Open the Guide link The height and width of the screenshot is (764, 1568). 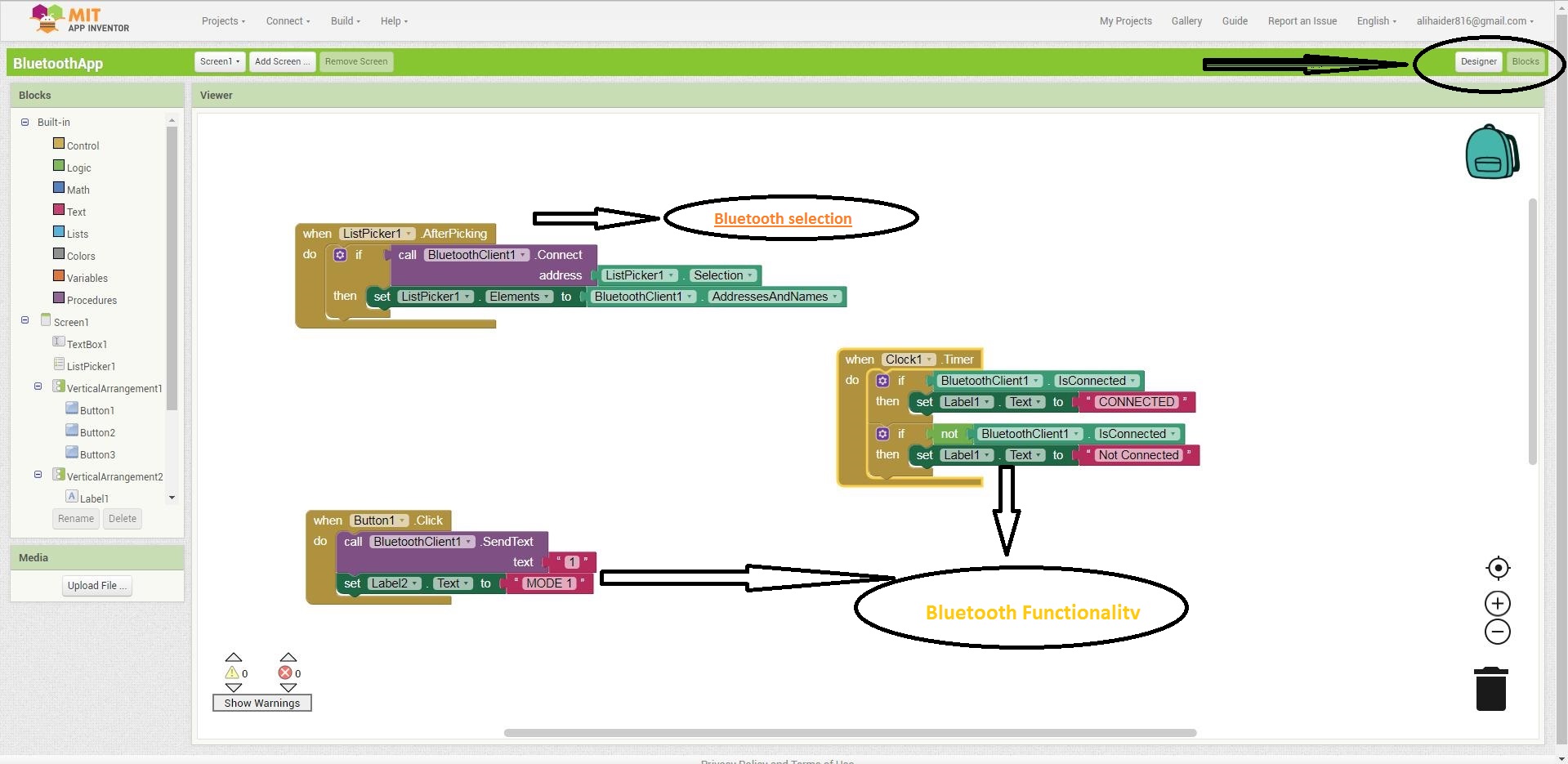1235,21
